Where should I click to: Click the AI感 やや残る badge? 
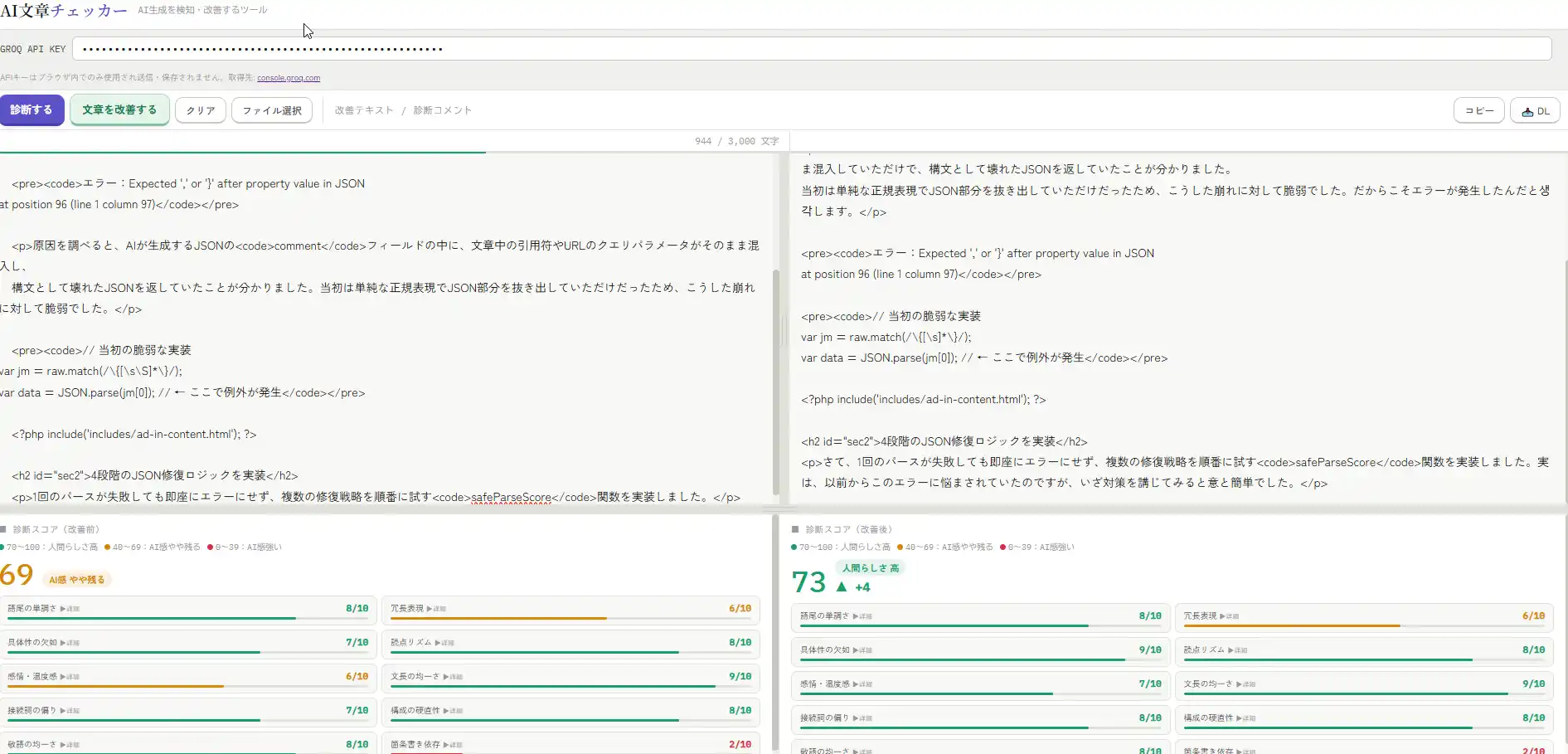pos(77,580)
